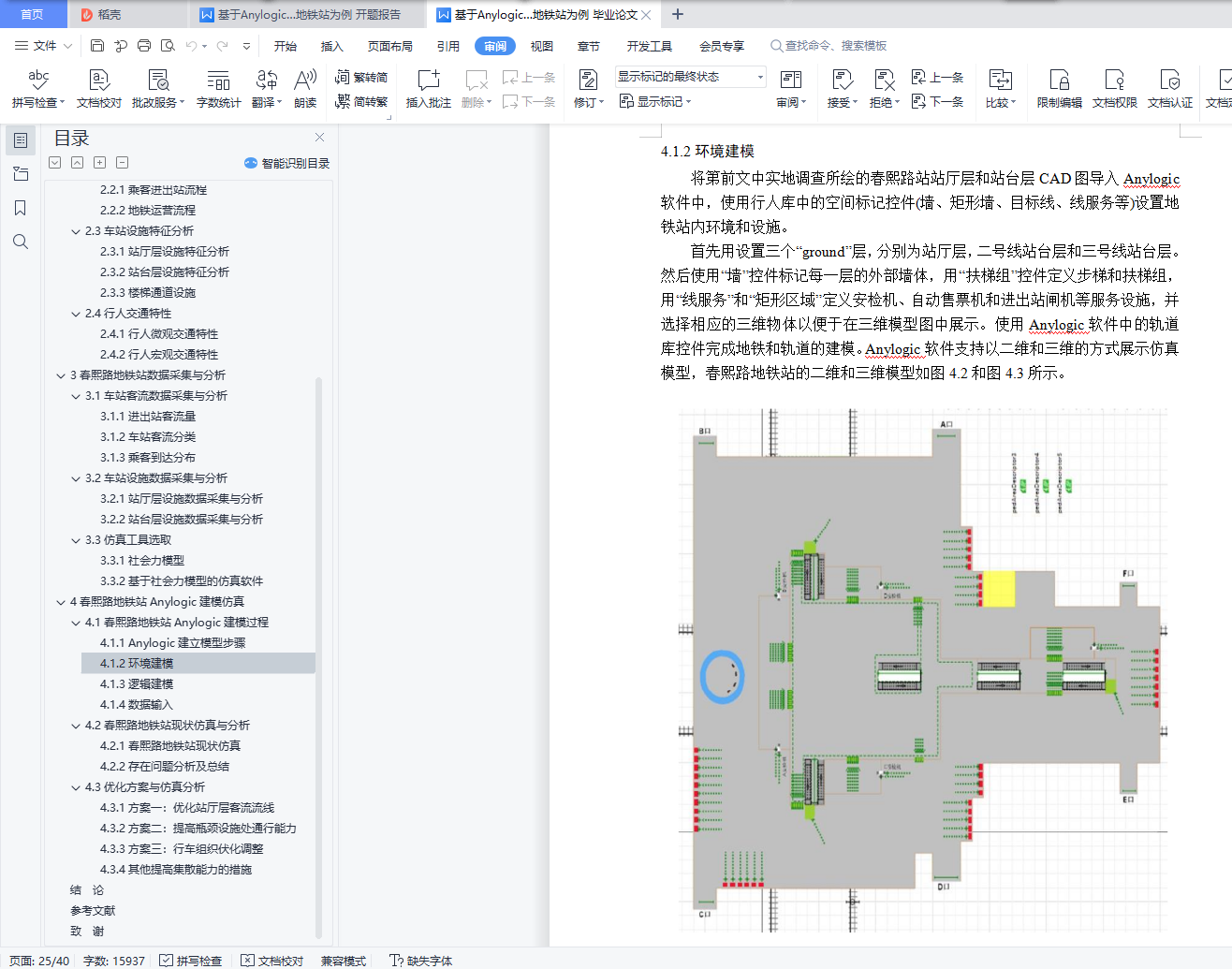Open 限制编辑 restrict editing
This screenshot has height=969, width=1232.
[x=1060, y=89]
